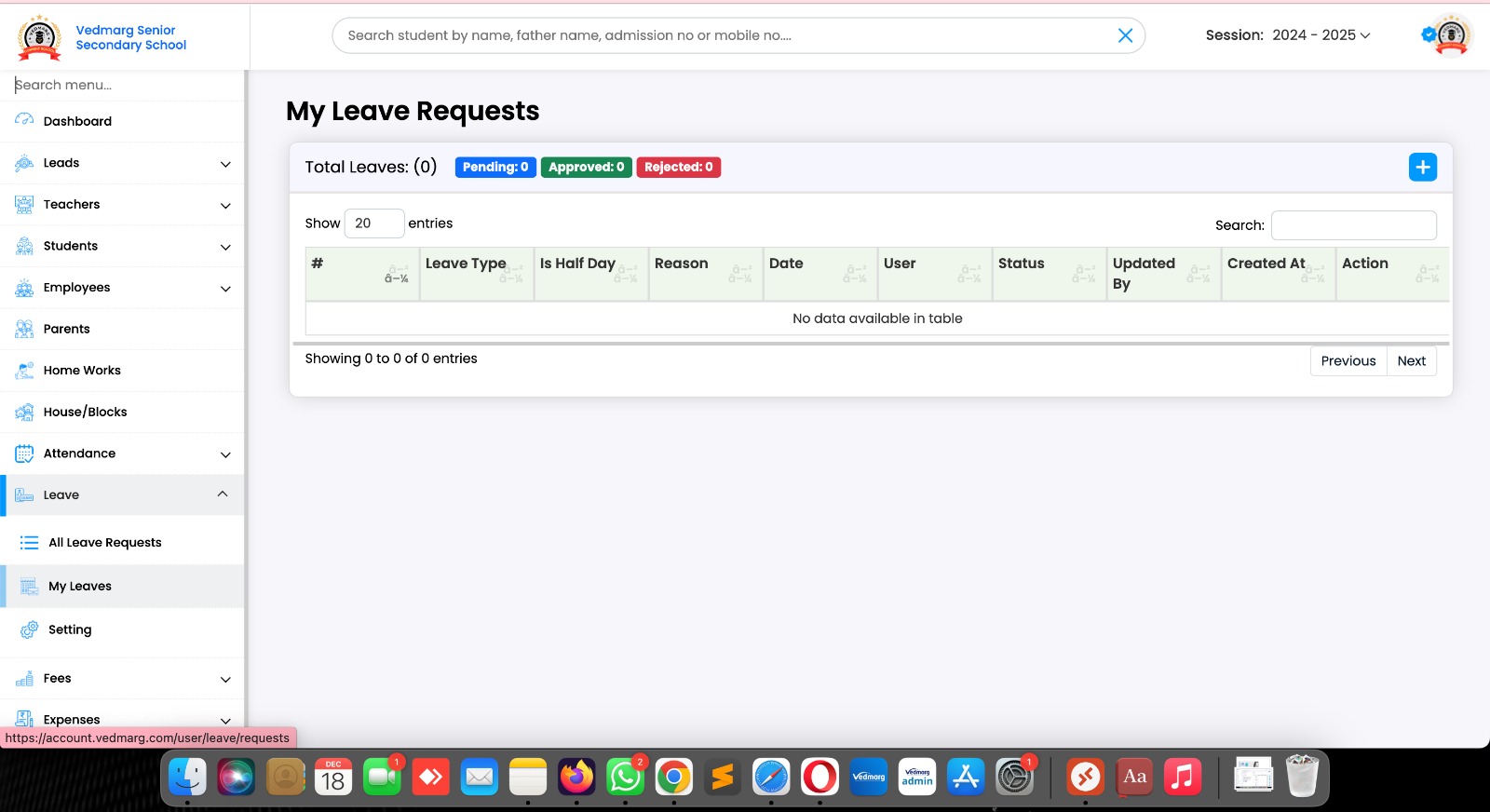Screen dimensions: 1490x812
Task: Open Sublime Text from the dock
Action: tap(723, 777)
